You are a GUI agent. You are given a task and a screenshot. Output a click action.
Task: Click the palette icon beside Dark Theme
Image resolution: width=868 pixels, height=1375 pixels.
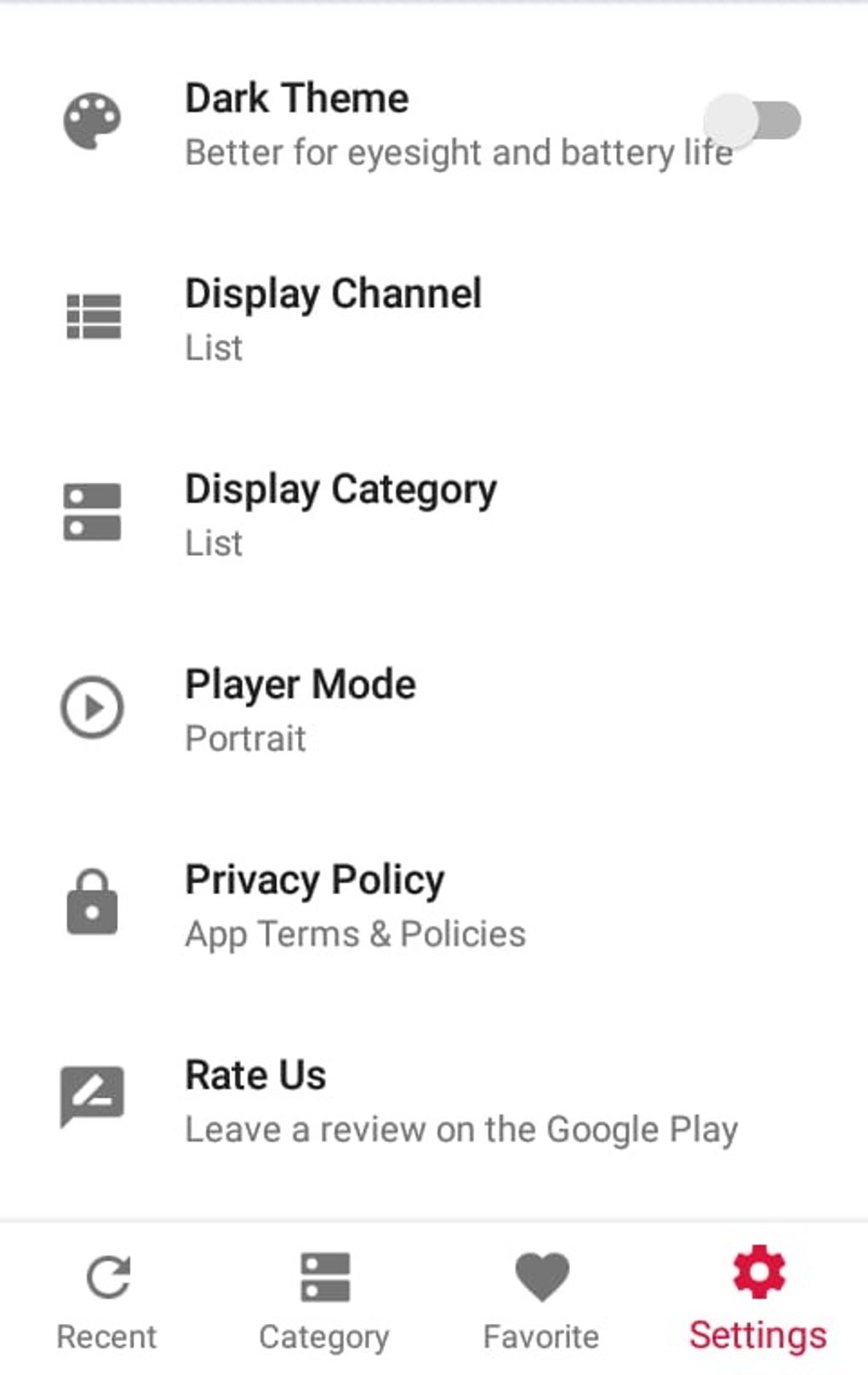point(92,121)
